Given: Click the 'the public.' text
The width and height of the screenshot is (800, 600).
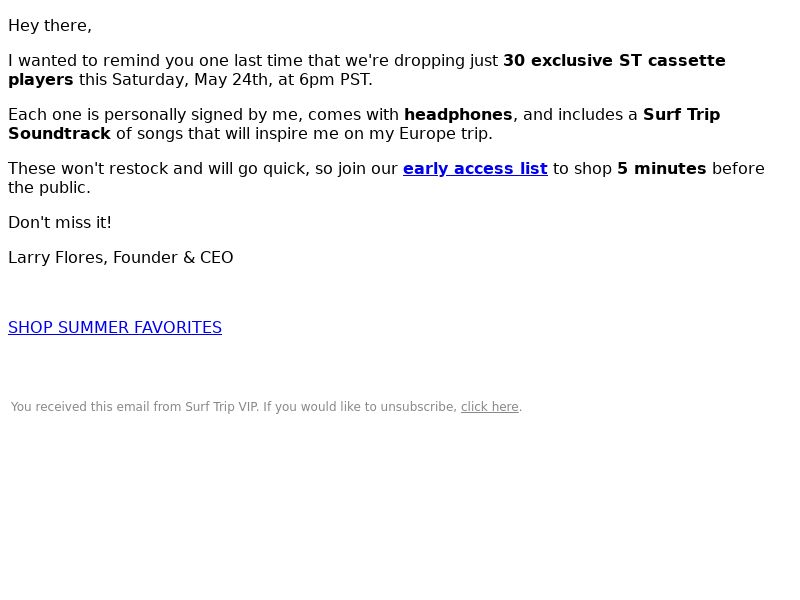Looking at the screenshot, I should pyautogui.click(x=49, y=188).
